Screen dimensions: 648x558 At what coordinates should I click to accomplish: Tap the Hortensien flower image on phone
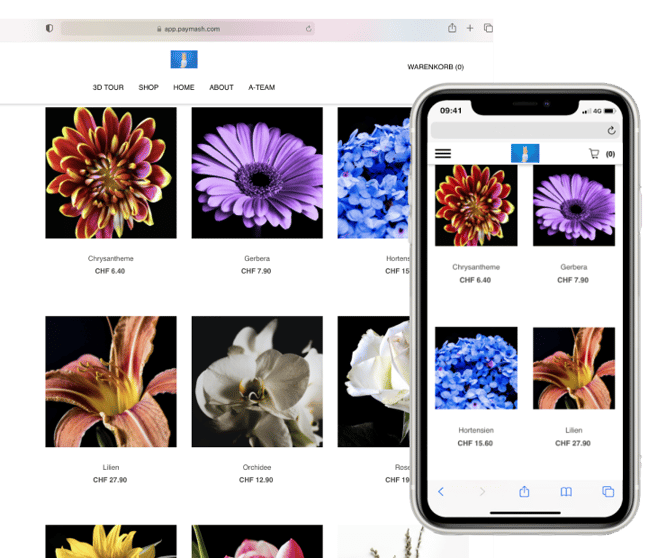tap(476, 368)
